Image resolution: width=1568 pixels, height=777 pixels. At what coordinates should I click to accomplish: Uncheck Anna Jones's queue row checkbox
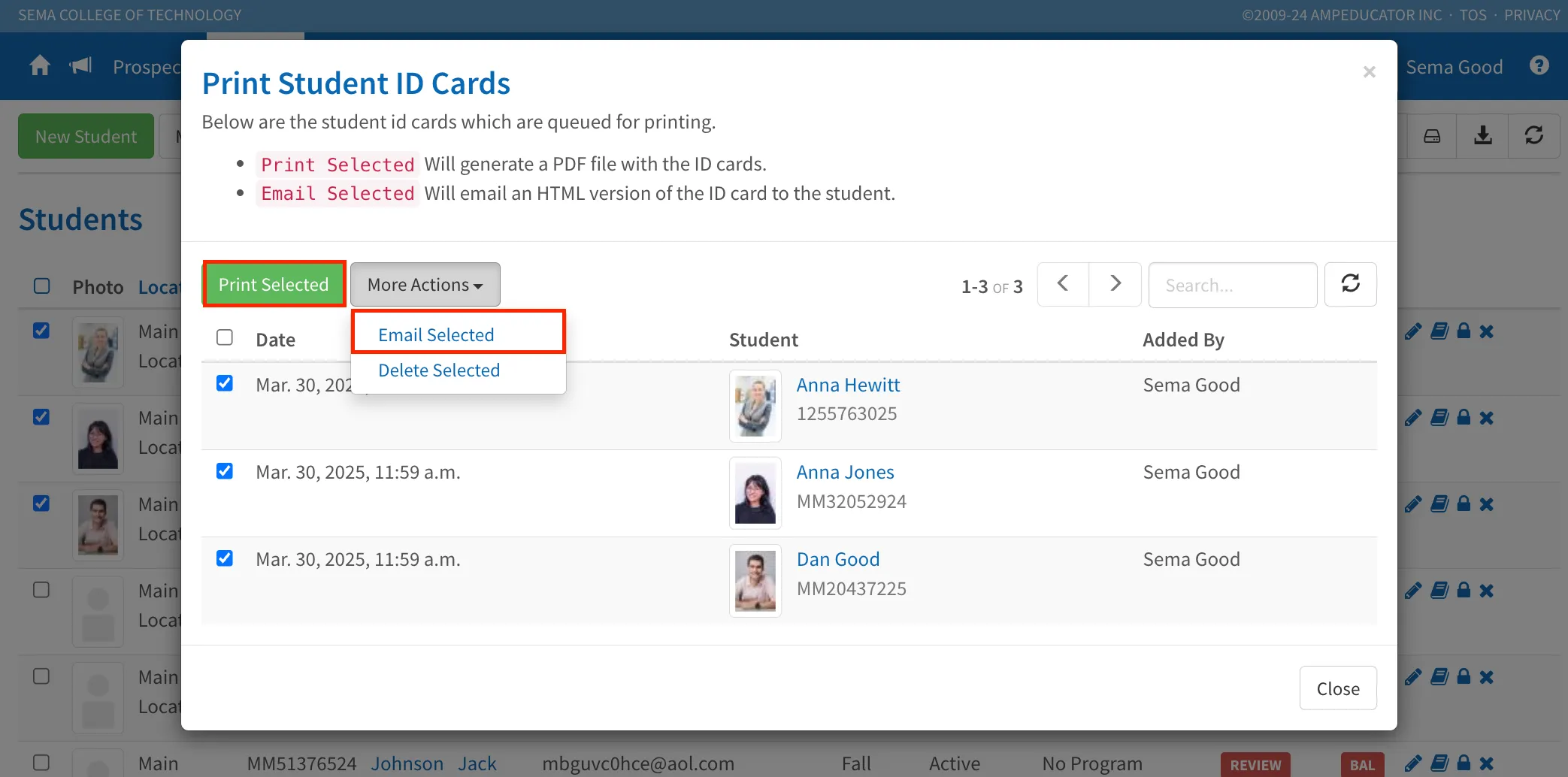click(x=225, y=471)
